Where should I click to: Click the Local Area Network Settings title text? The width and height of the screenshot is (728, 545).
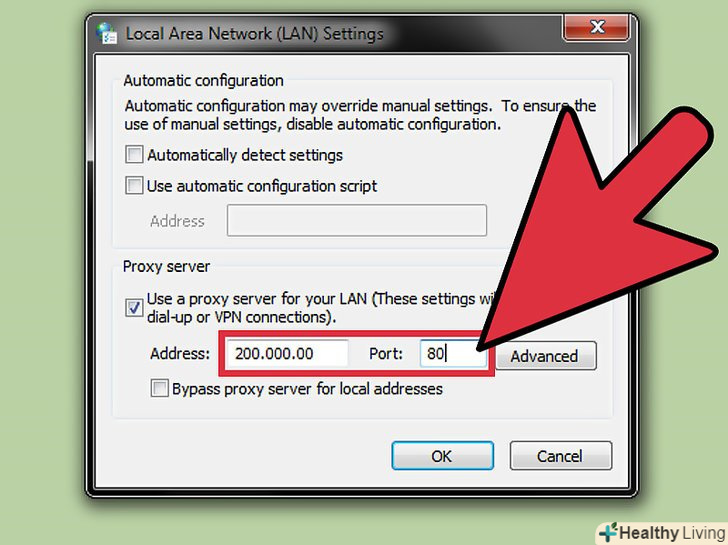(254, 34)
